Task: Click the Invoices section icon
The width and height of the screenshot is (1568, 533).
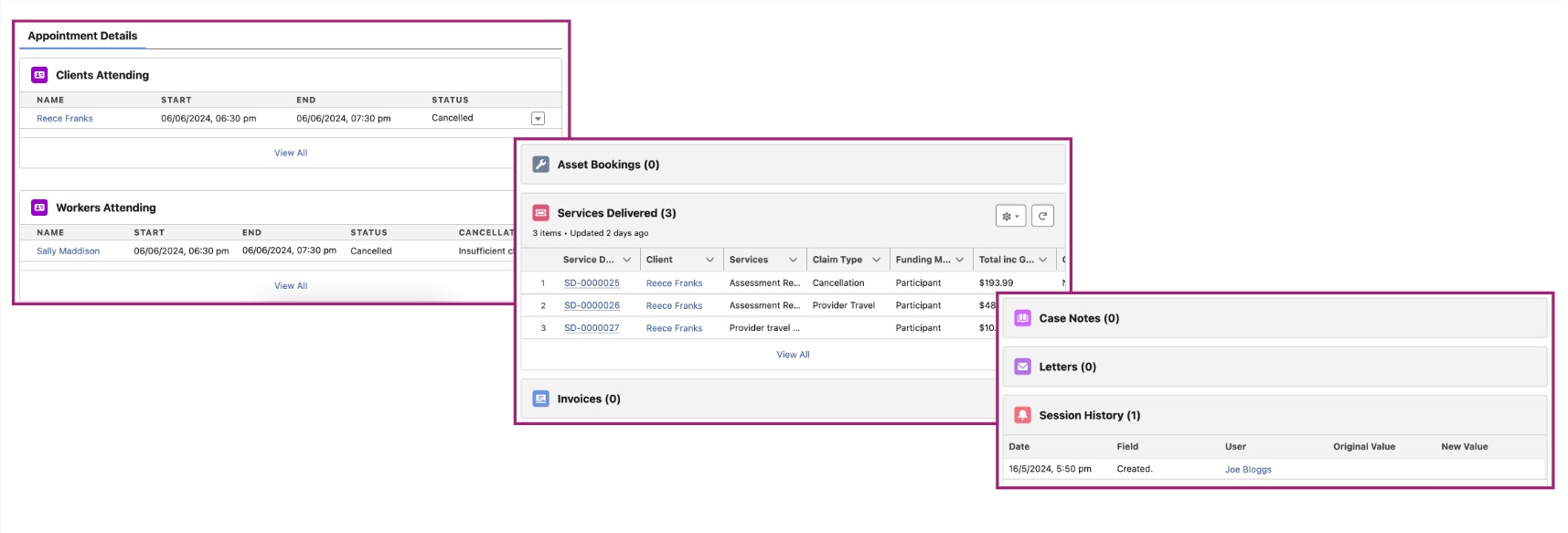Action: (541, 399)
